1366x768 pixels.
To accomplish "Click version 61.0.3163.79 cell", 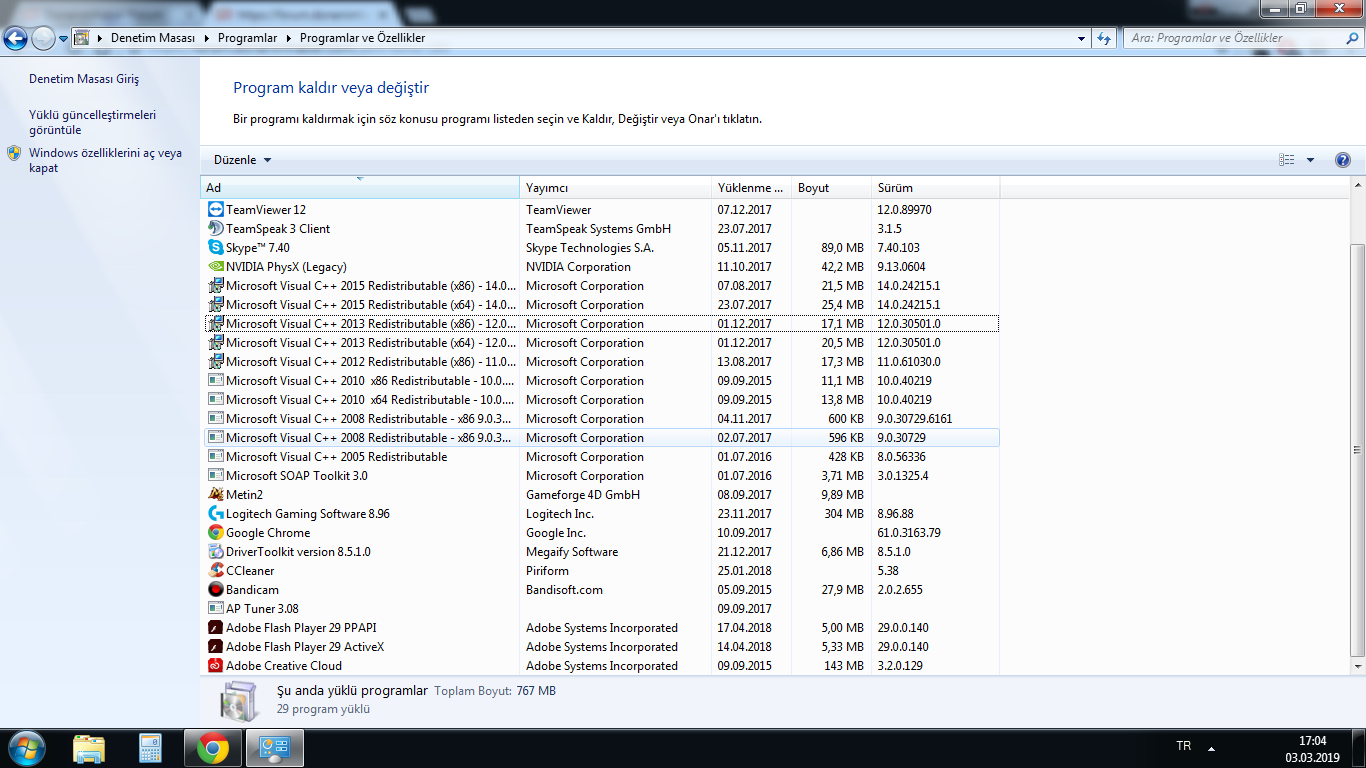I will click(909, 533).
